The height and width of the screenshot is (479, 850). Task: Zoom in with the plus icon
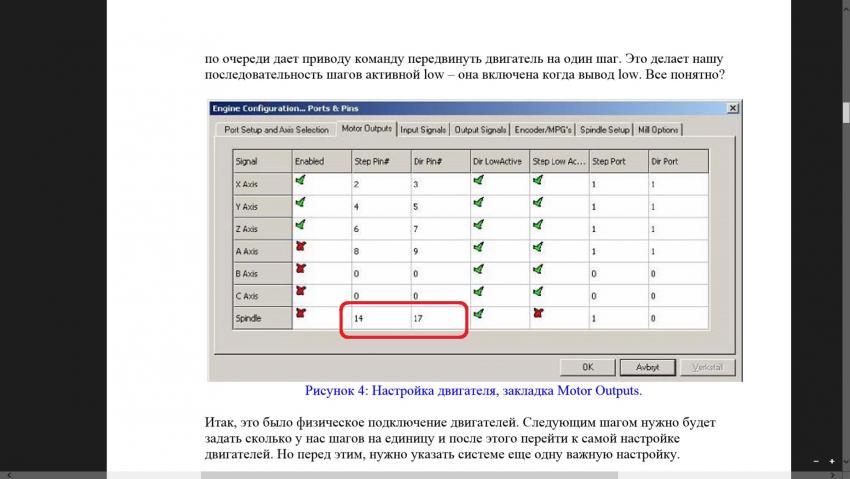pyautogui.click(x=832, y=461)
